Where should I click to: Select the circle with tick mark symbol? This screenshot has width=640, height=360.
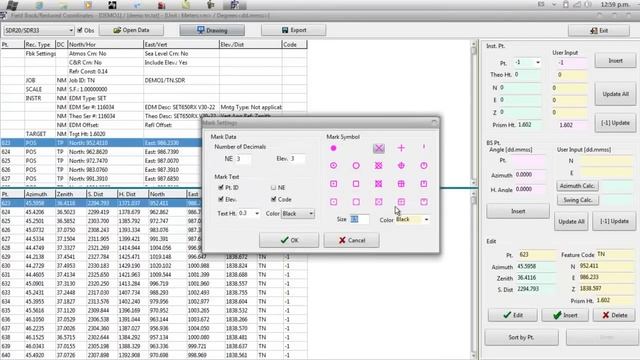tap(424, 166)
